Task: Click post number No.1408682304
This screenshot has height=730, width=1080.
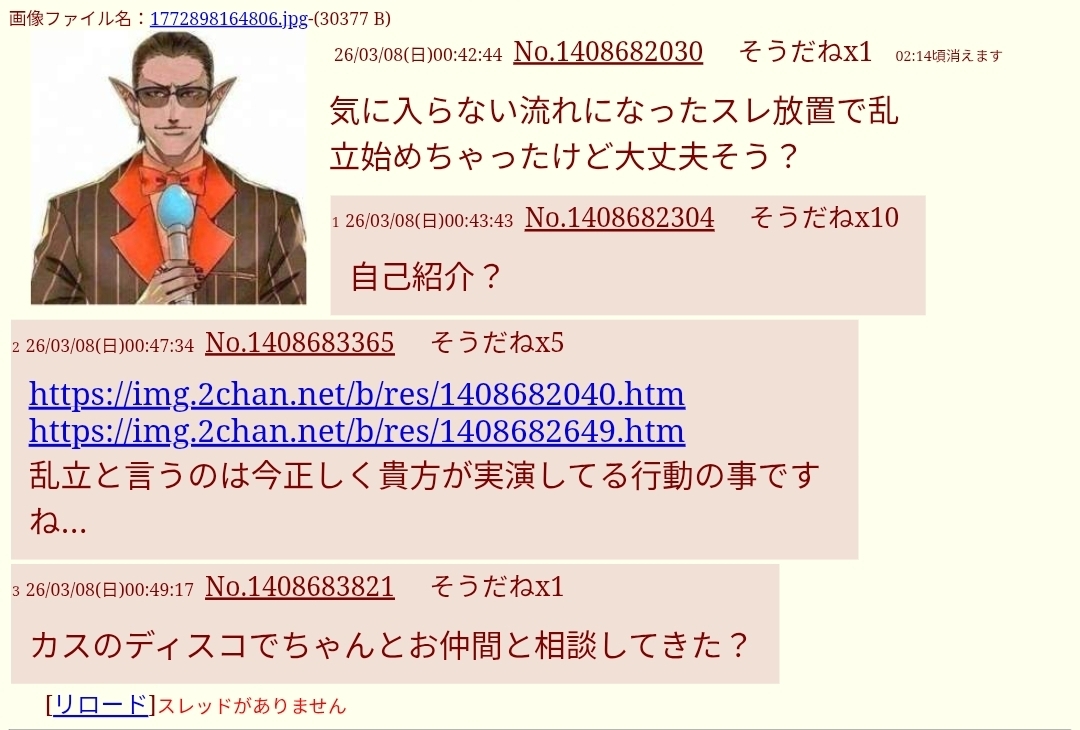Action: [x=619, y=218]
